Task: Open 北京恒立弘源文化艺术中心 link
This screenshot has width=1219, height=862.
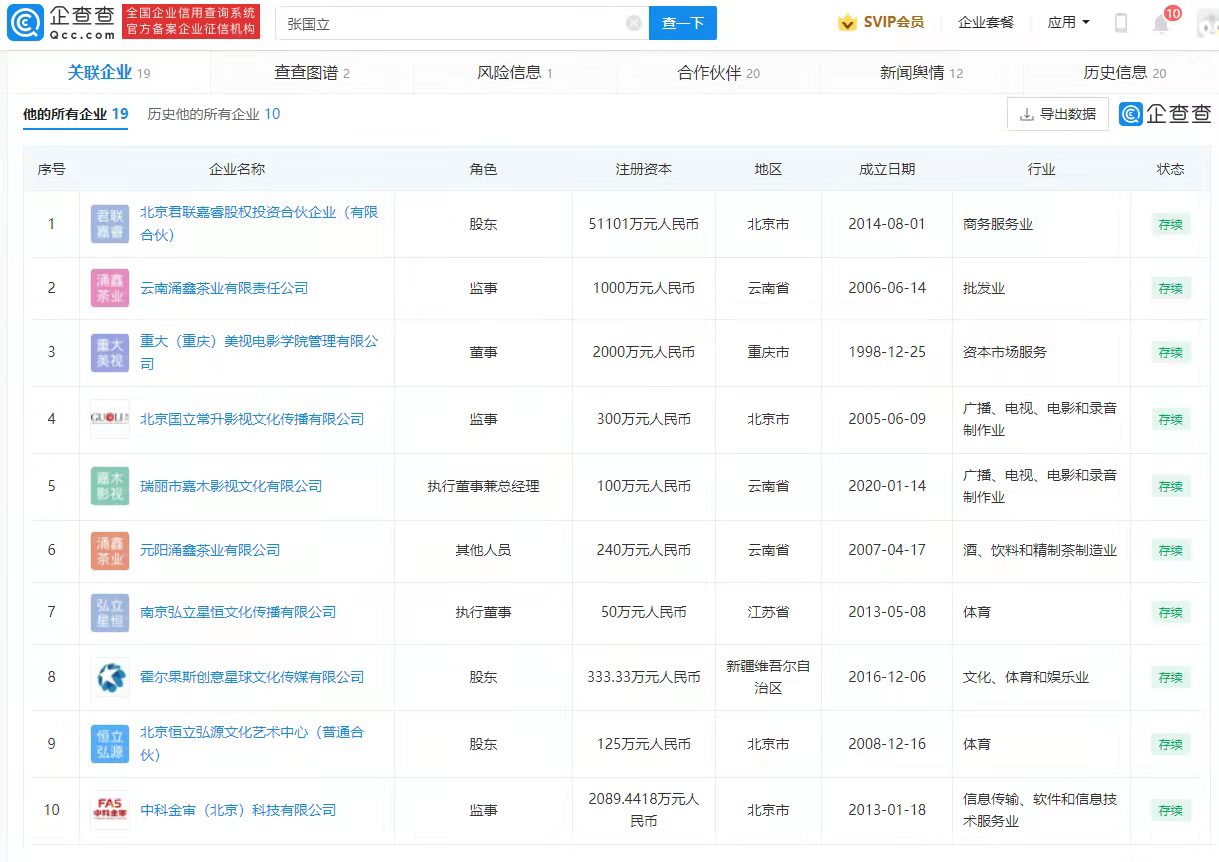Action: [x=252, y=743]
